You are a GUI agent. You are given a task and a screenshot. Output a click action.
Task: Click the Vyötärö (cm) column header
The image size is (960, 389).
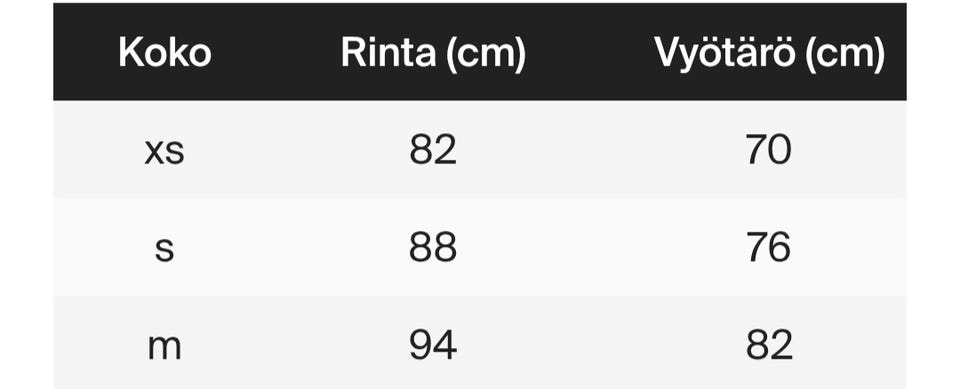pos(769,52)
